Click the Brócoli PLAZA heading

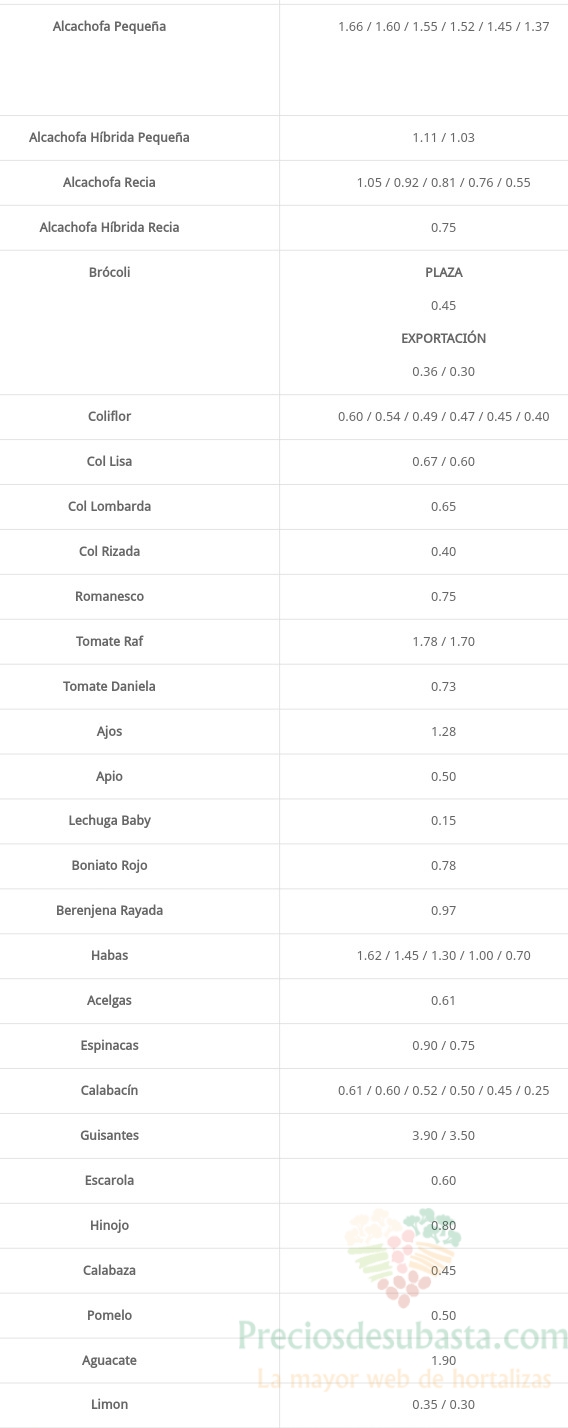[443, 272]
